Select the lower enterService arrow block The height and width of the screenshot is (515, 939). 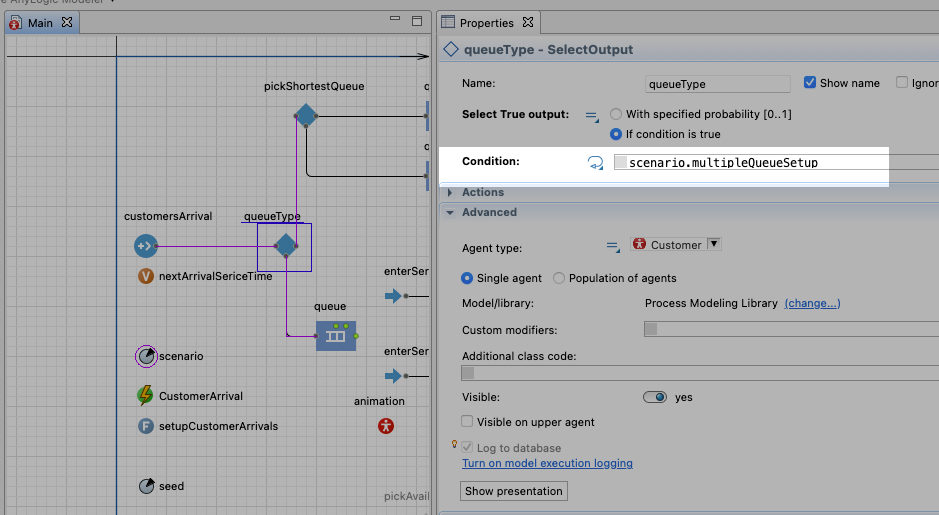pos(393,376)
